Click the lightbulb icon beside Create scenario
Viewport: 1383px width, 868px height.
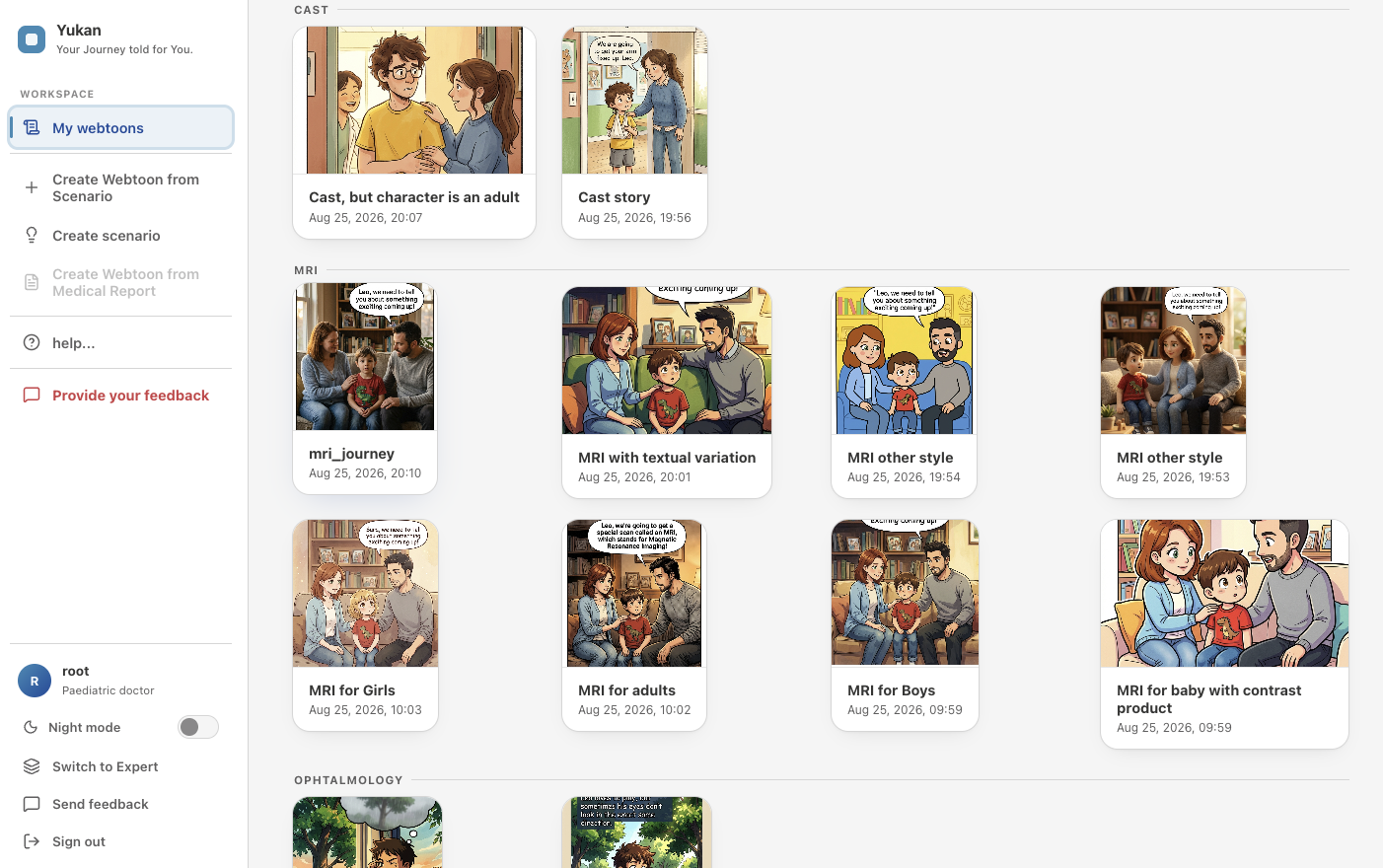click(x=32, y=235)
